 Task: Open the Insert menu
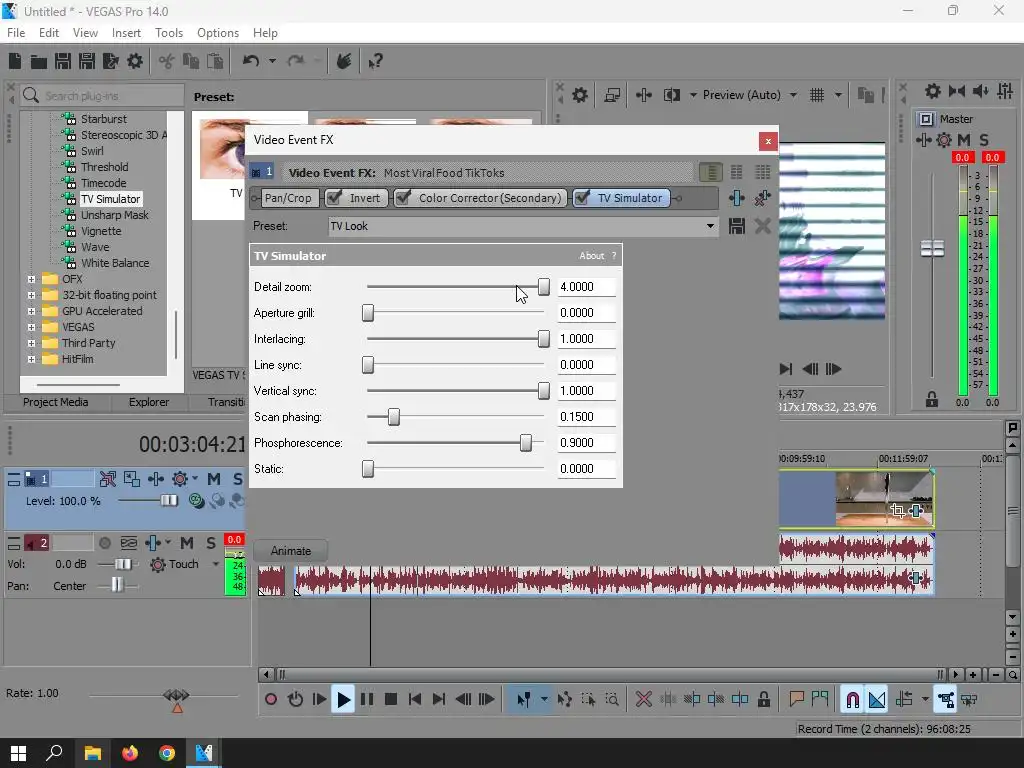coord(126,33)
